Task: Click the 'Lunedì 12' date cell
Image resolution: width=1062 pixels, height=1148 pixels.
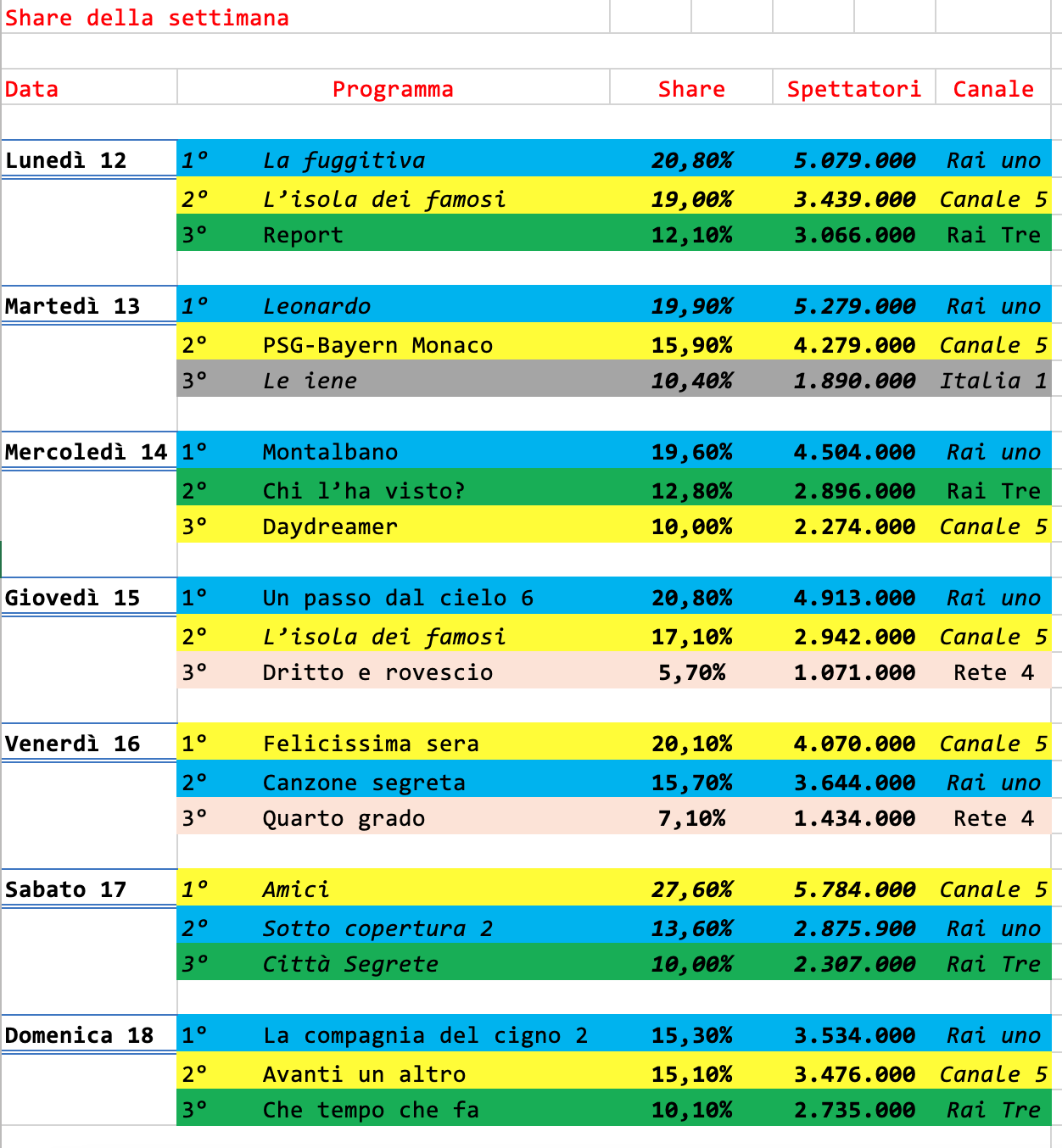Action: coord(66,160)
